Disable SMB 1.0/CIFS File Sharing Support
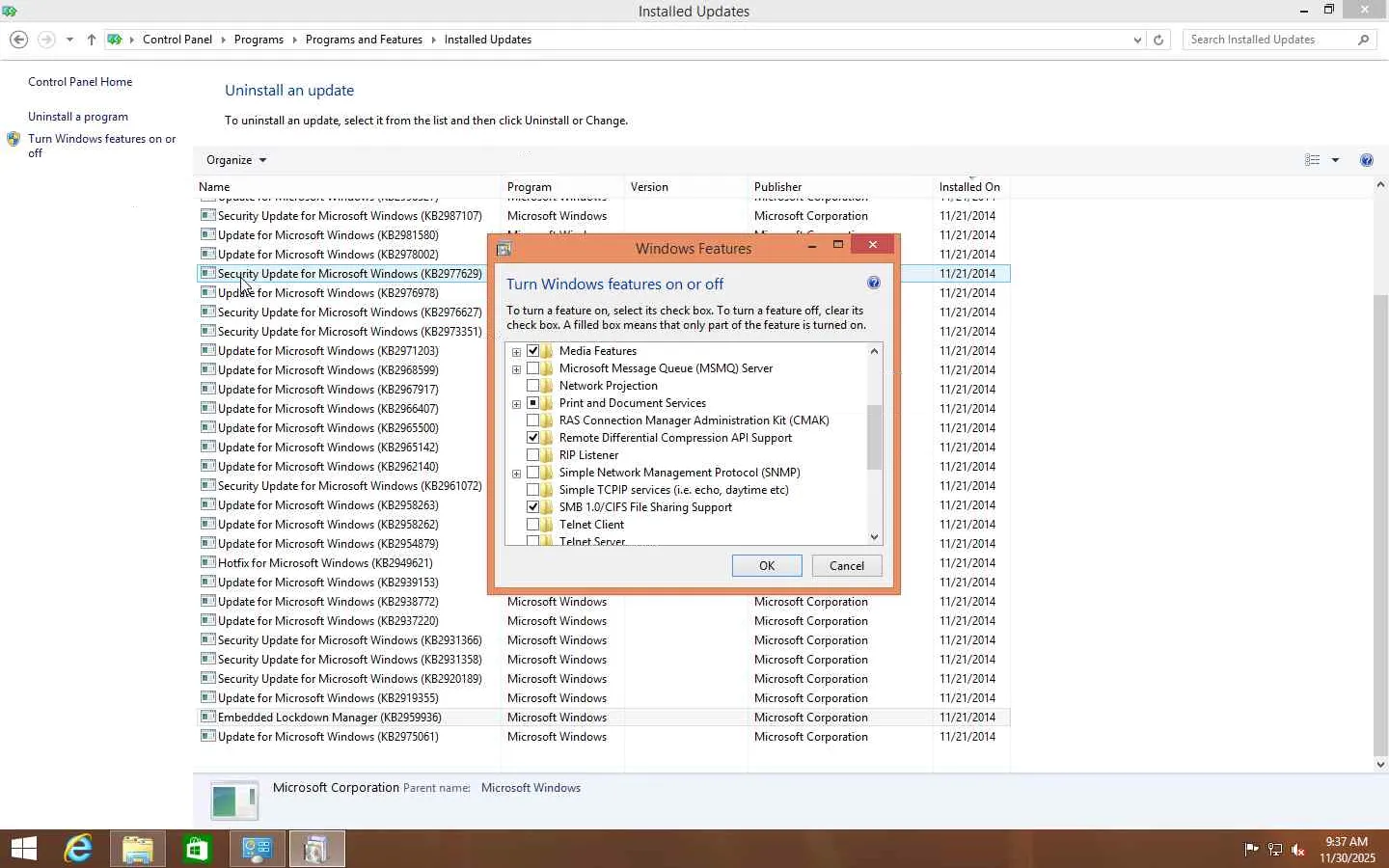1389x868 pixels. [532, 507]
